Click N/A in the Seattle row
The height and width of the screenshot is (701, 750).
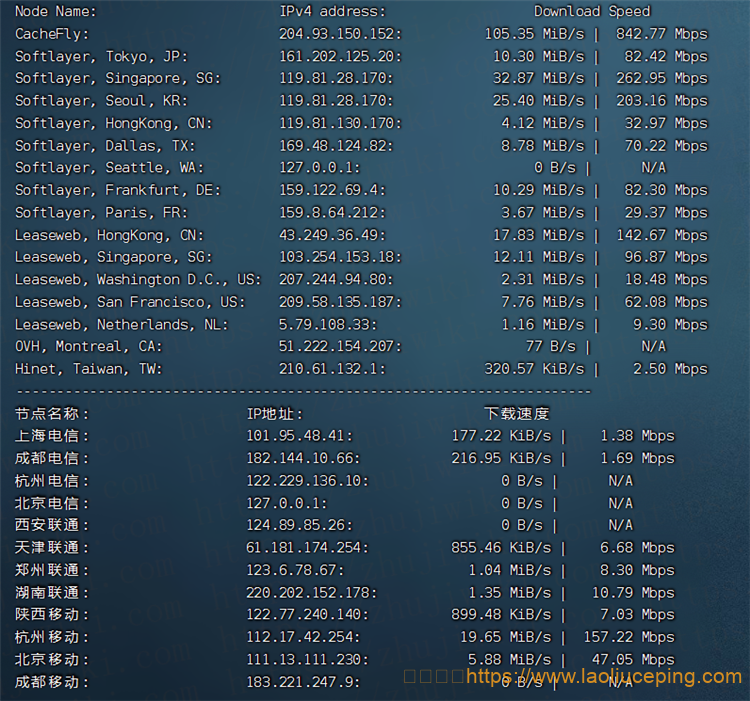tap(653, 168)
